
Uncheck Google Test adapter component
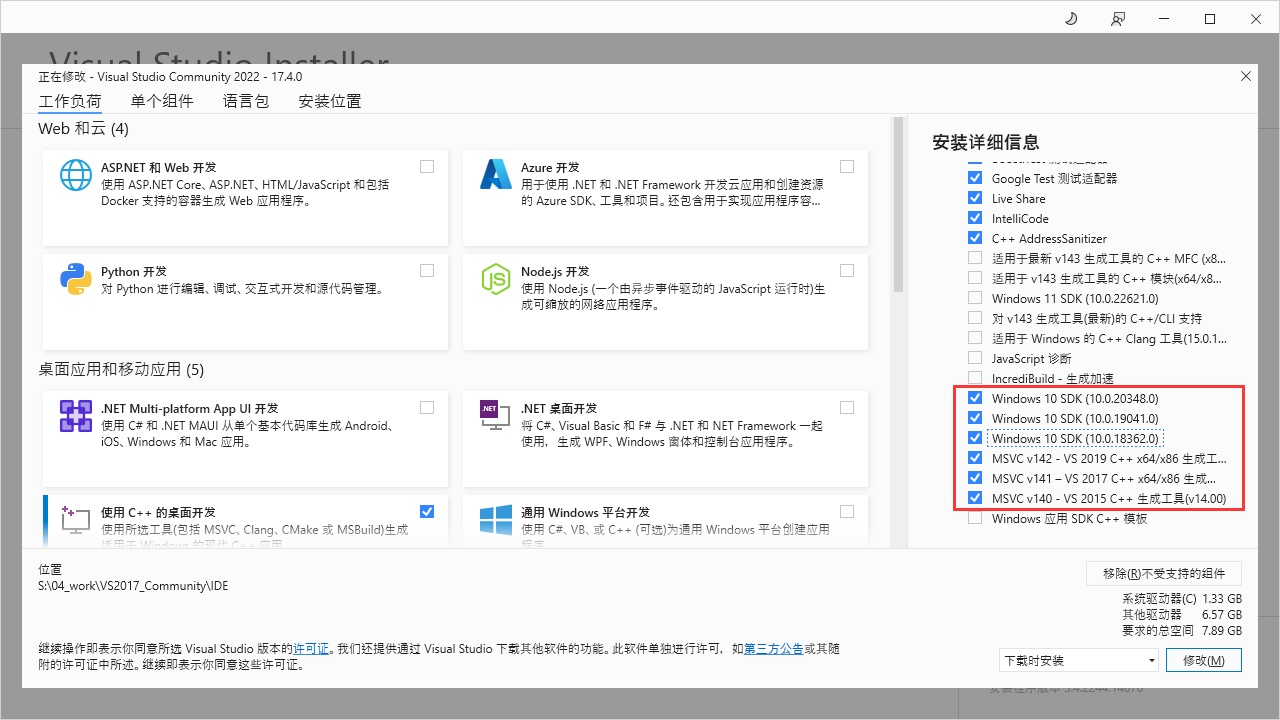point(975,178)
